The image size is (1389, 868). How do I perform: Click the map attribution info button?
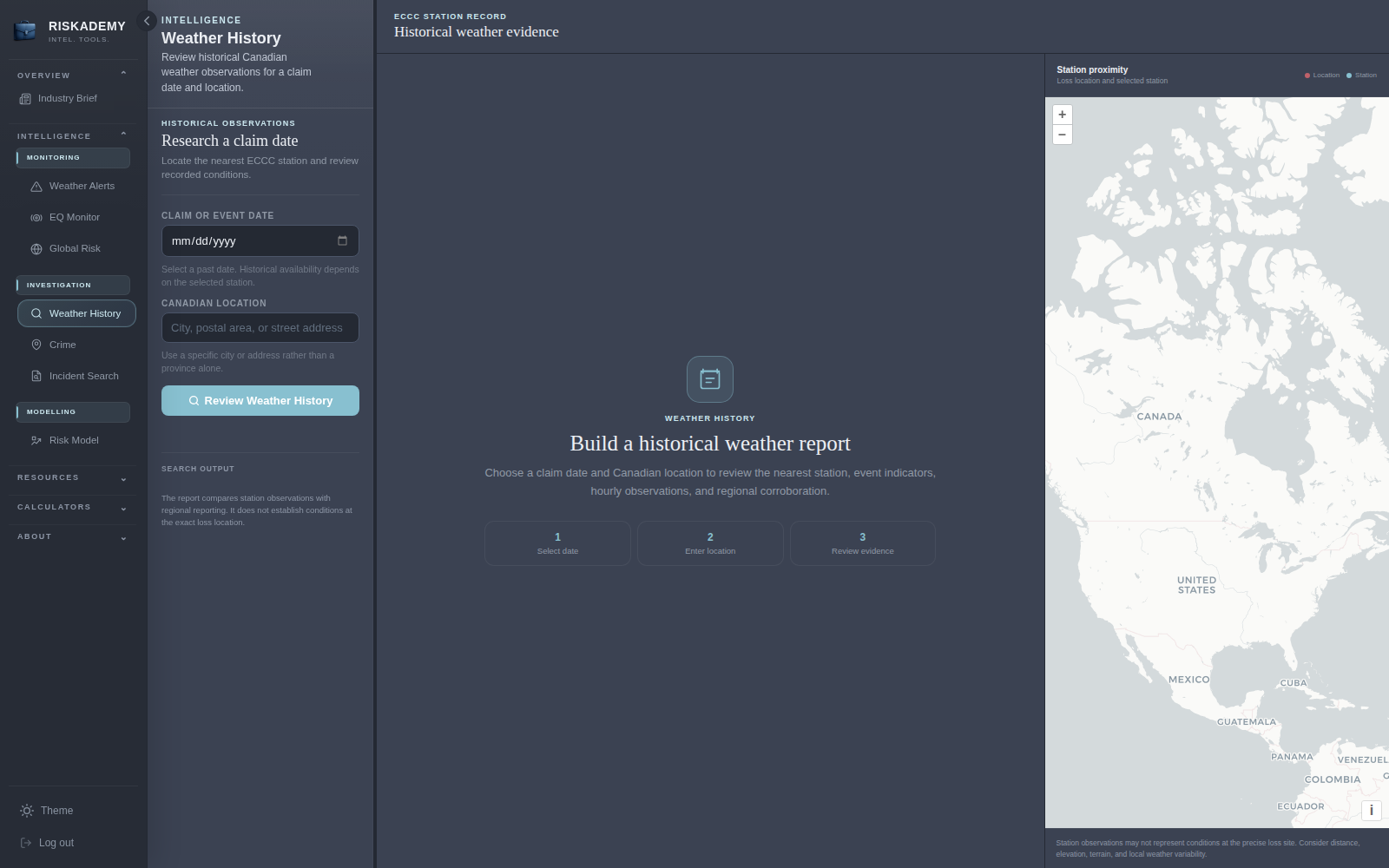[1371, 810]
